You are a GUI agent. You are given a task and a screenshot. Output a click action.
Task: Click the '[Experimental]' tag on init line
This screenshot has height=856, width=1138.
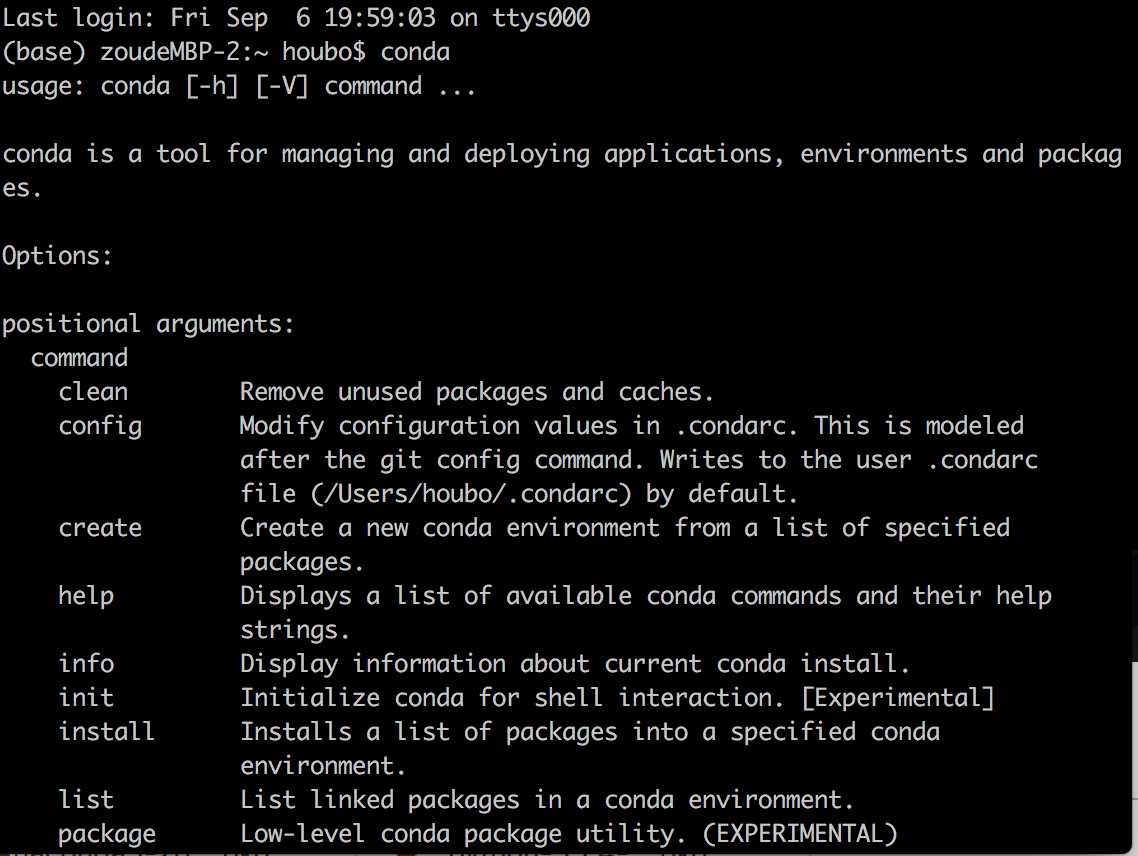click(x=898, y=698)
